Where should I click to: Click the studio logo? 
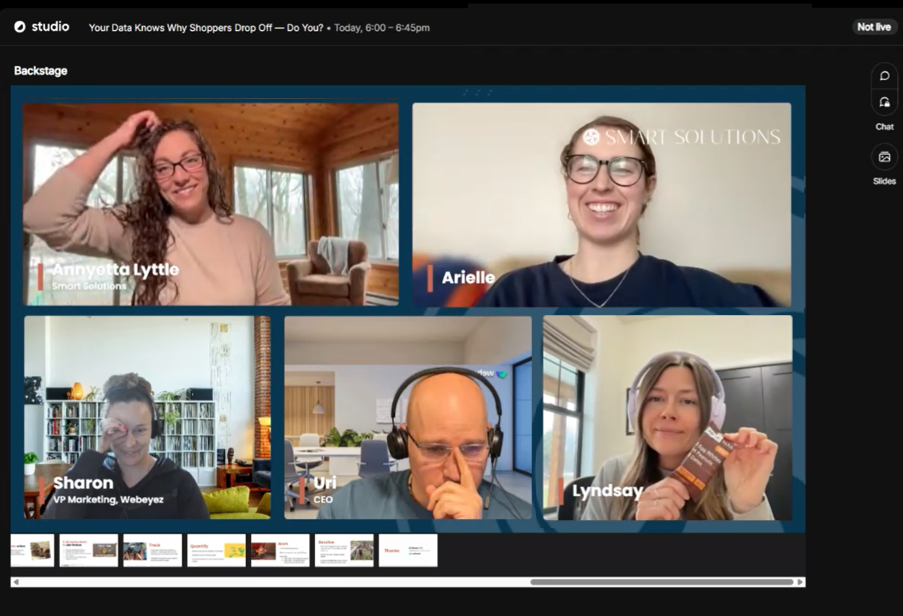pos(42,26)
